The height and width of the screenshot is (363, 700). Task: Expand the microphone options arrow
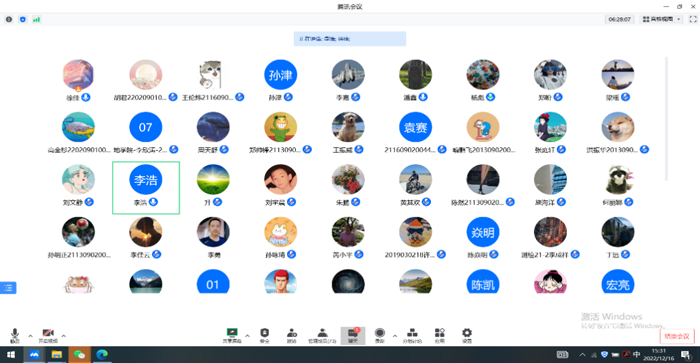click(30, 336)
